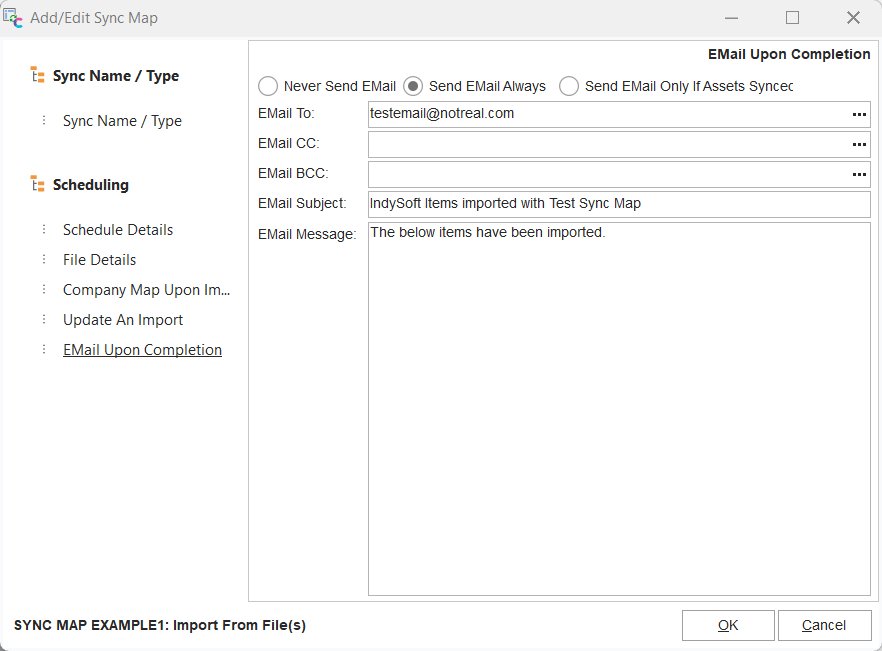Select the Send EMail Always radio button

(x=413, y=86)
